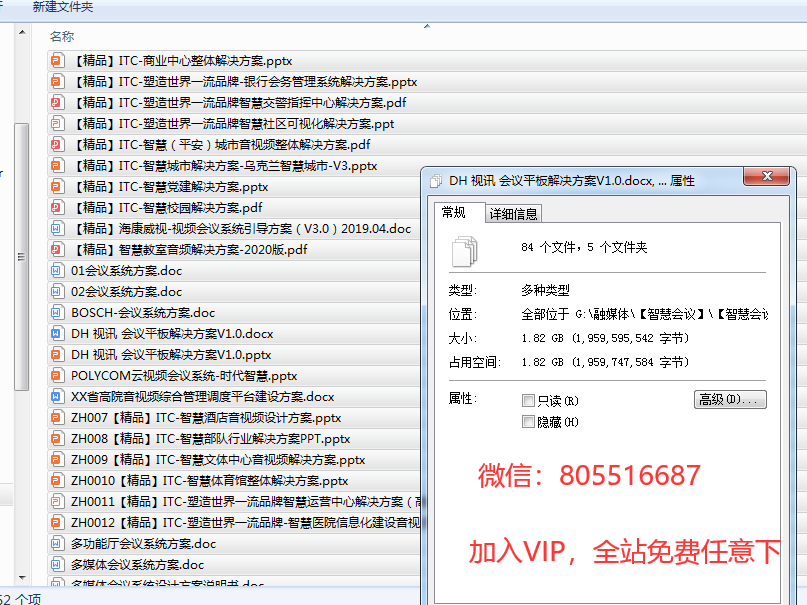
Task: Click icon of ZH009 智慧文体中心音视频解决方案.pptx
Action: (x=57, y=460)
